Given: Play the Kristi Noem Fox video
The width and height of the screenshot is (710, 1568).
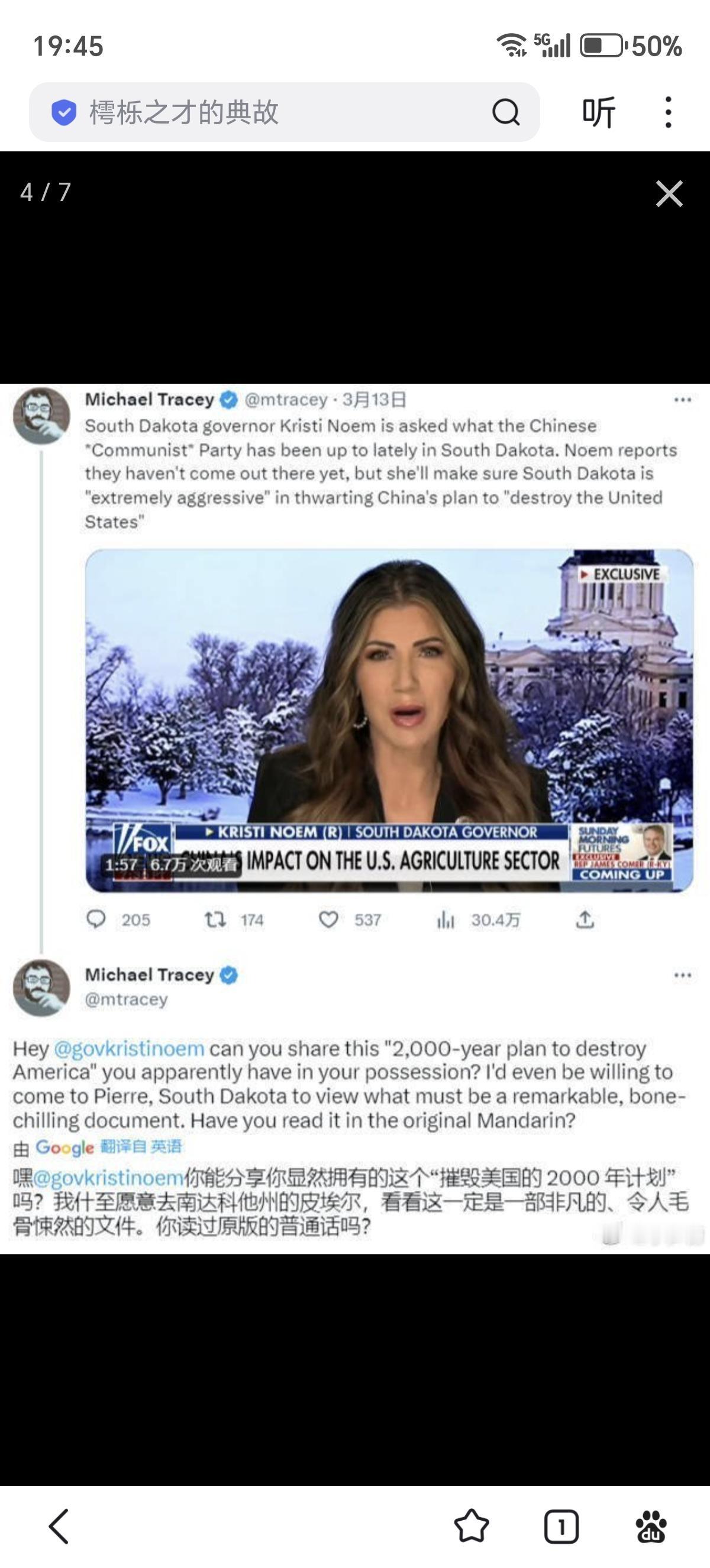Looking at the screenshot, I should click(389, 721).
